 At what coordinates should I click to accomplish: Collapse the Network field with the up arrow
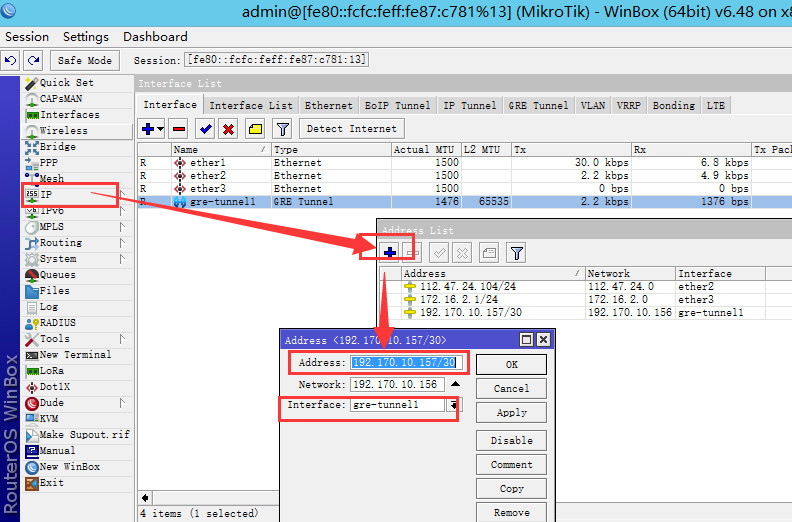(456, 384)
